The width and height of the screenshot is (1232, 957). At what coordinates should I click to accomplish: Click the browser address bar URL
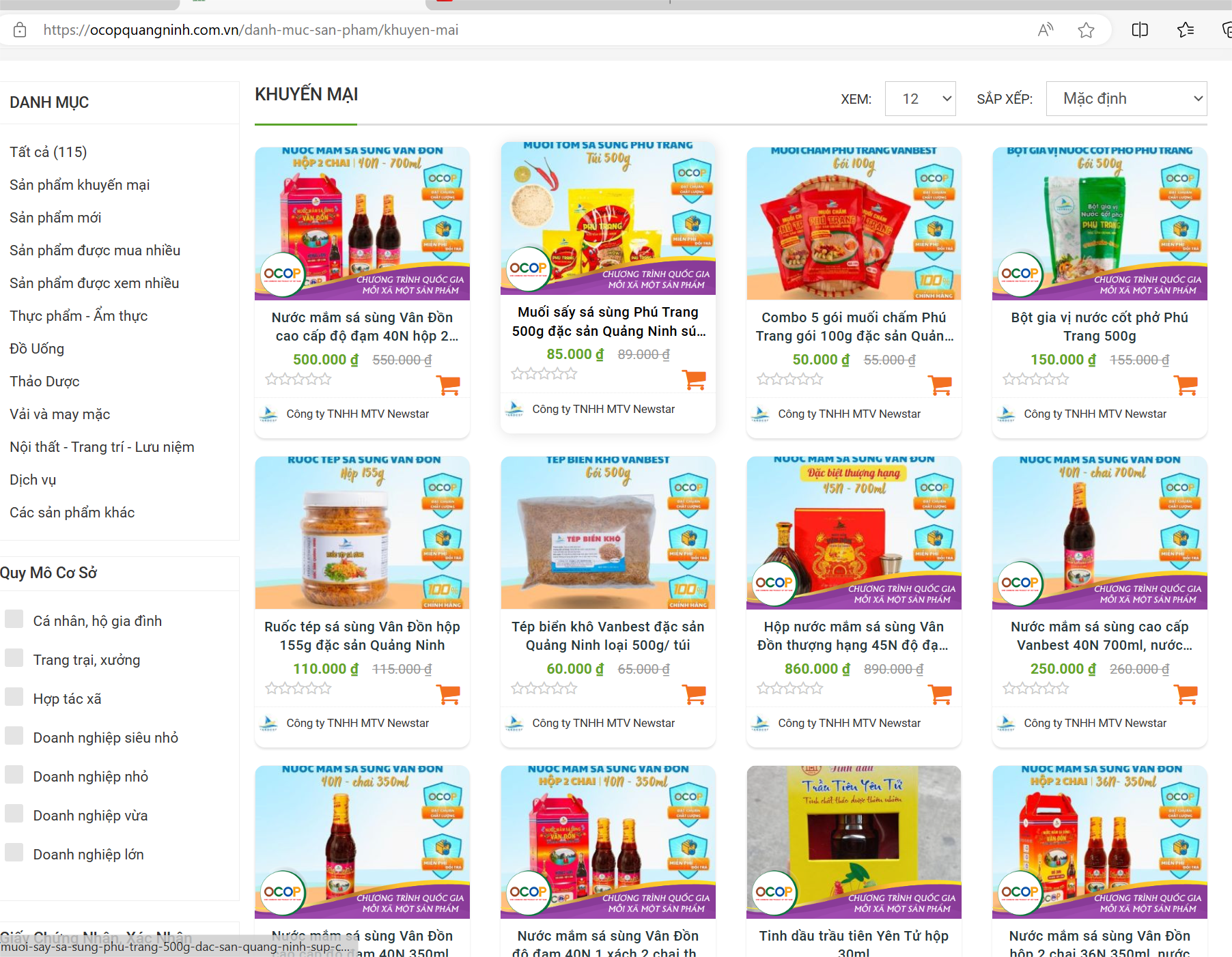click(x=251, y=30)
